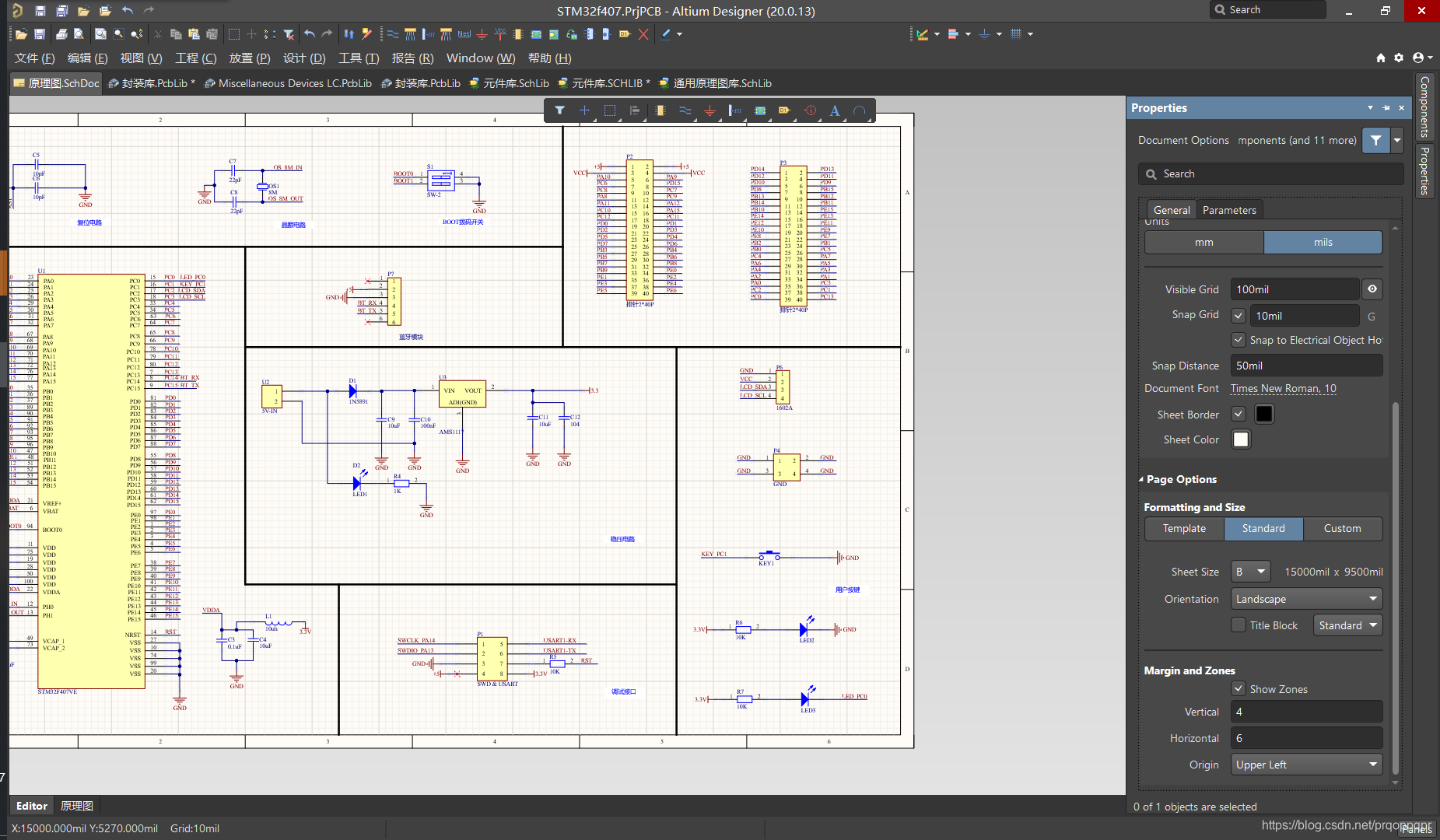The image size is (1440, 840).
Task: Click the place net label toolbar icon
Action: pyautogui.click(x=464, y=34)
